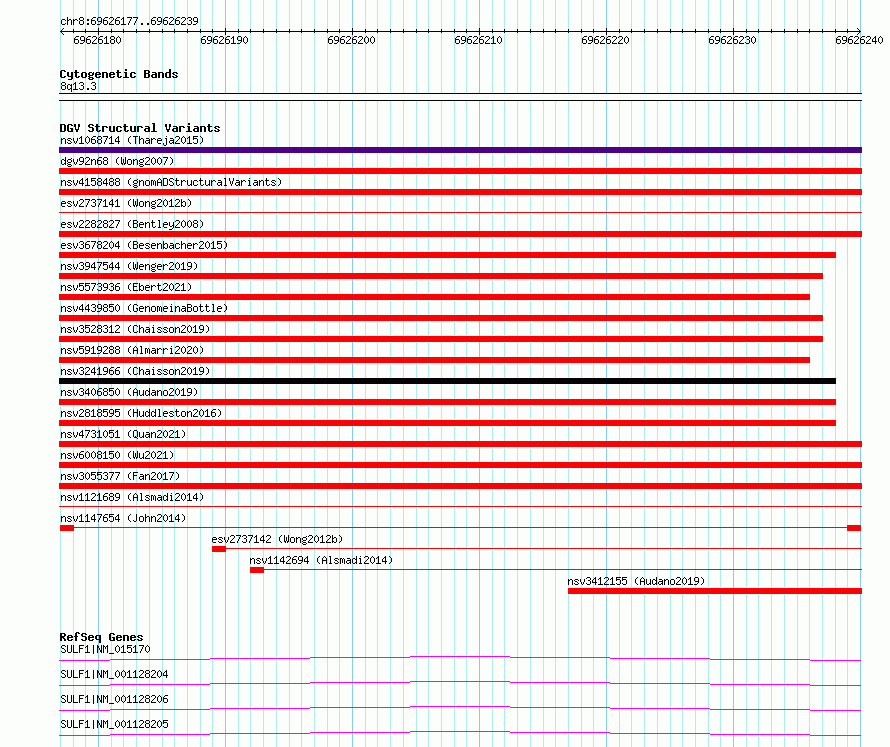Screen dimensions: 890x747
Task: Click the magenta line of SULF1|NM_015170
Action: 460,658
